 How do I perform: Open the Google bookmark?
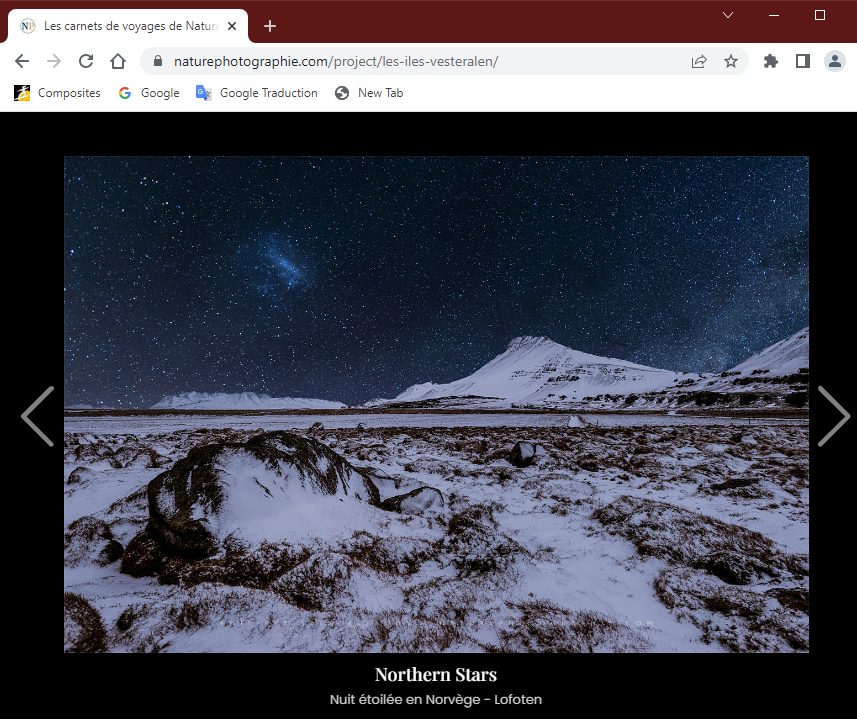pos(149,93)
